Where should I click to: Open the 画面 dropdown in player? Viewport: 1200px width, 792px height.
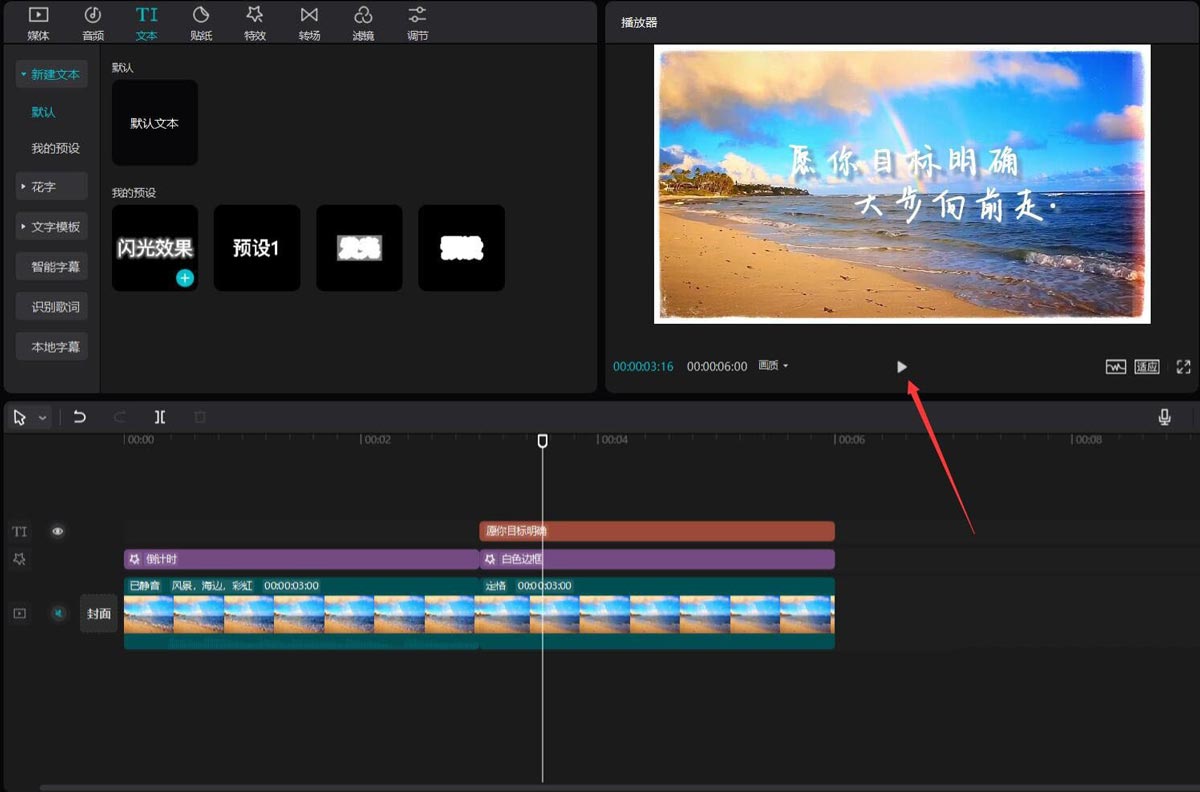coord(773,366)
